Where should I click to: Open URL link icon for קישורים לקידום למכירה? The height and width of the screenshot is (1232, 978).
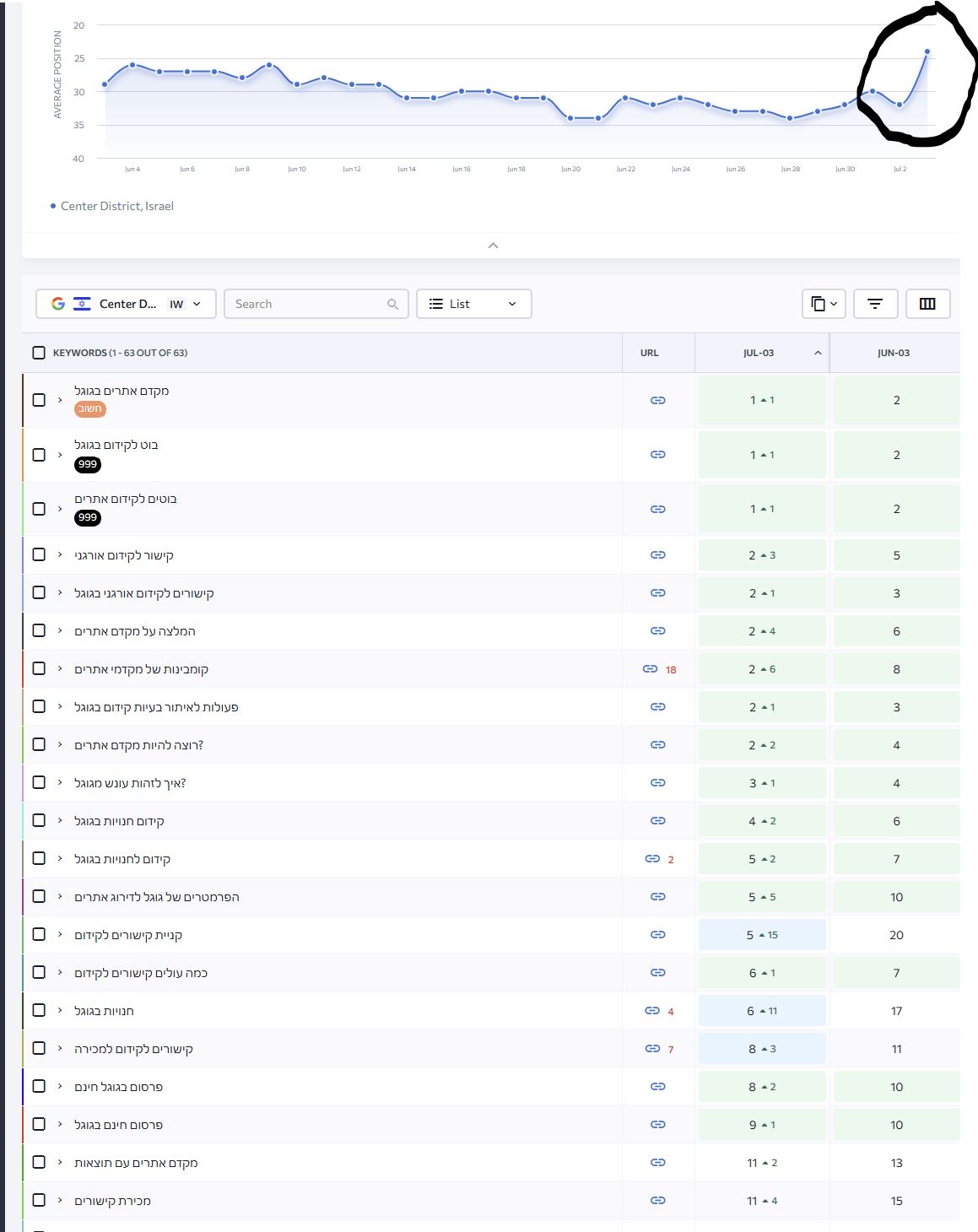[x=652, y=1049]
